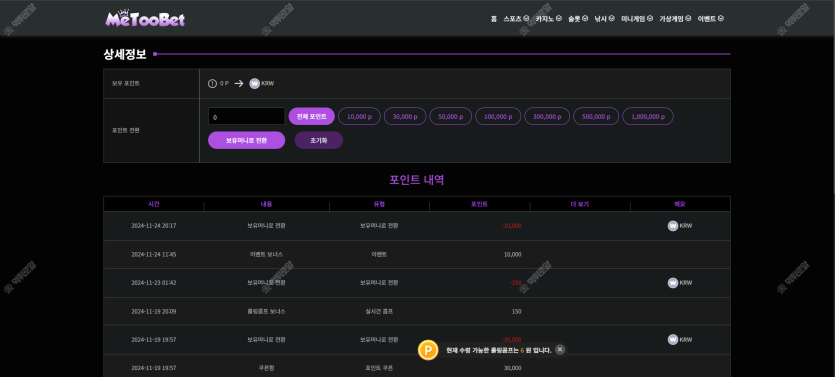Expand the 슬롯 dropdown arrow
Screen dimensions: 835x377
pos(585,18)
